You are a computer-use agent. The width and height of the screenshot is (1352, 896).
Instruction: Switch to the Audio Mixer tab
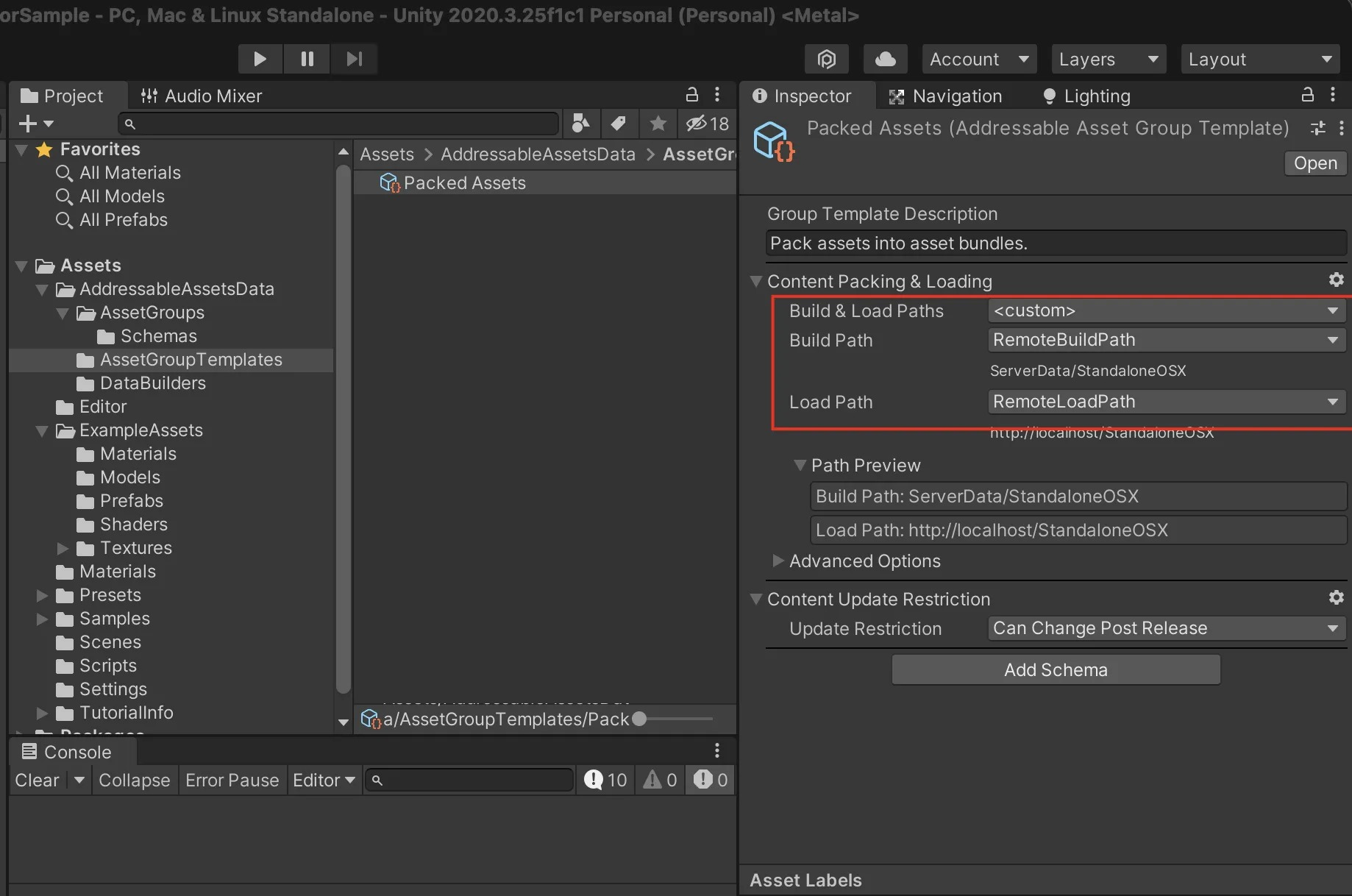click(202, 96)
